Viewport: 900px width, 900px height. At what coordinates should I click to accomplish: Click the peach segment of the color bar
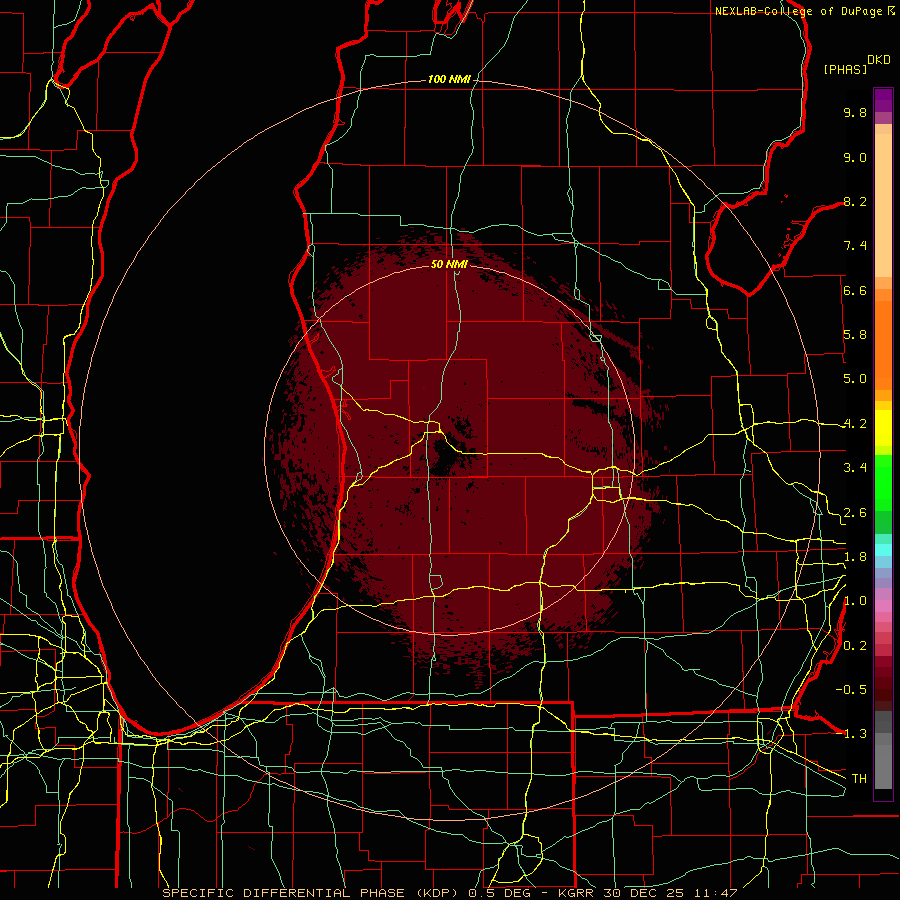[883, 204]
